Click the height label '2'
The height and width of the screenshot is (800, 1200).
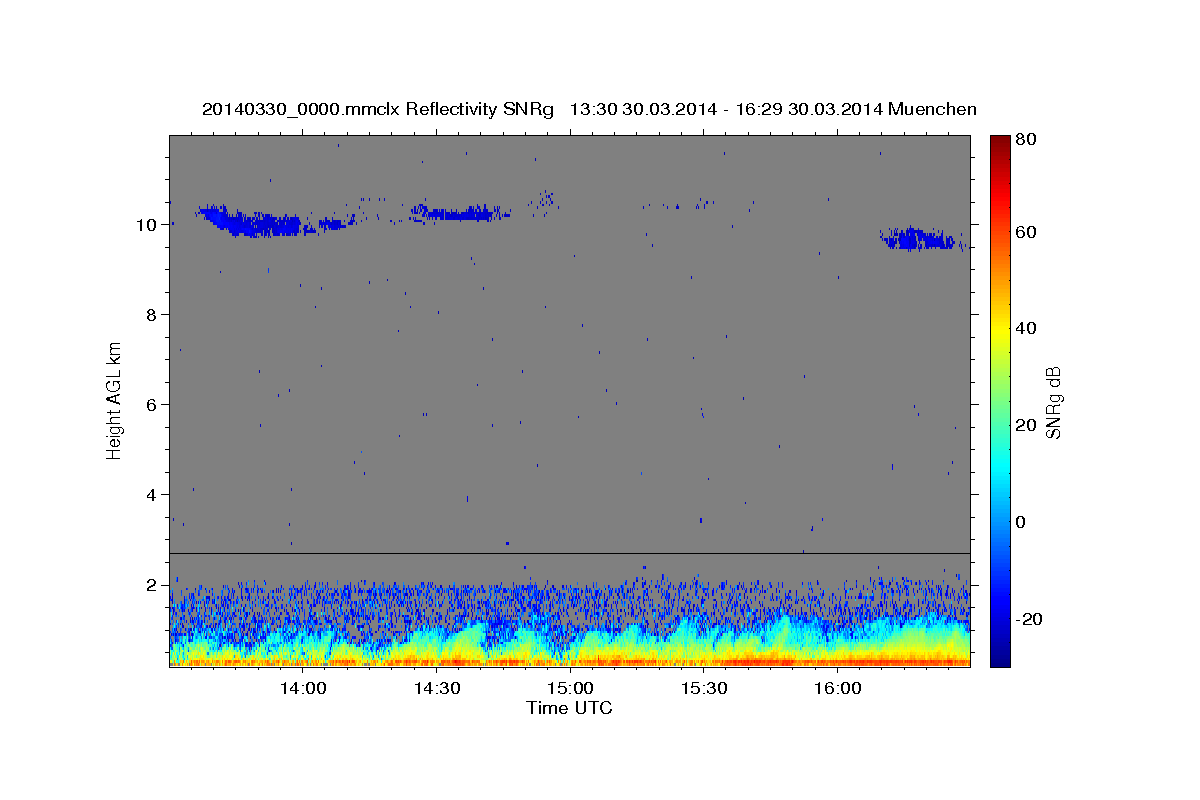[152, 584]
